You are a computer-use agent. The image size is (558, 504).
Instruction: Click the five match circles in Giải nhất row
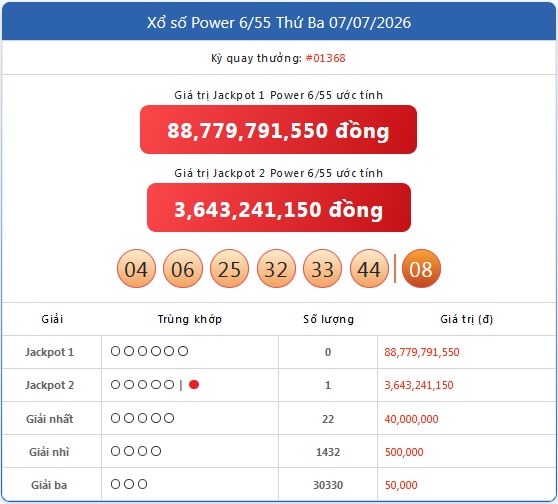click(142, 418)
